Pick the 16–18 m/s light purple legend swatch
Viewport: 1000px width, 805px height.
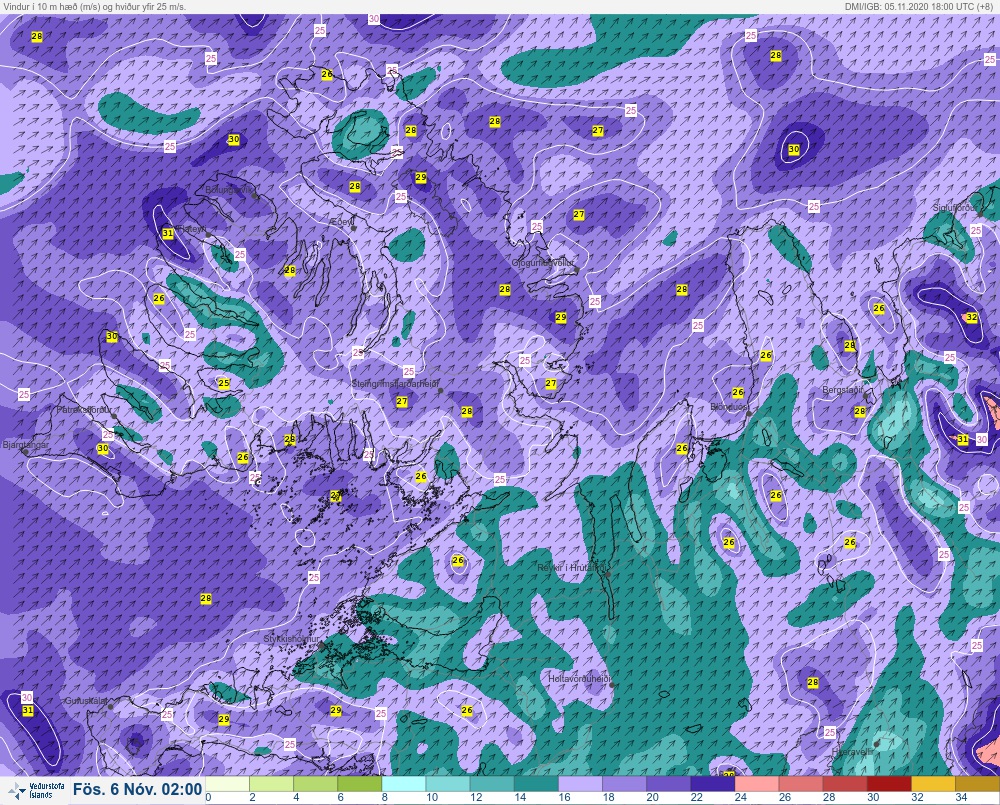pyautogui.click(x=580, y=783)
